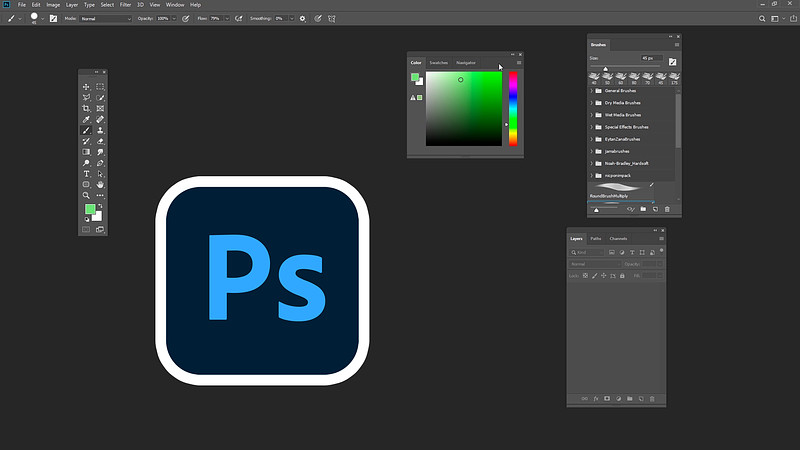Viewport: 800px width, 450px height.
Task: Switch to the Swatches tab
Action: (438, 63)
